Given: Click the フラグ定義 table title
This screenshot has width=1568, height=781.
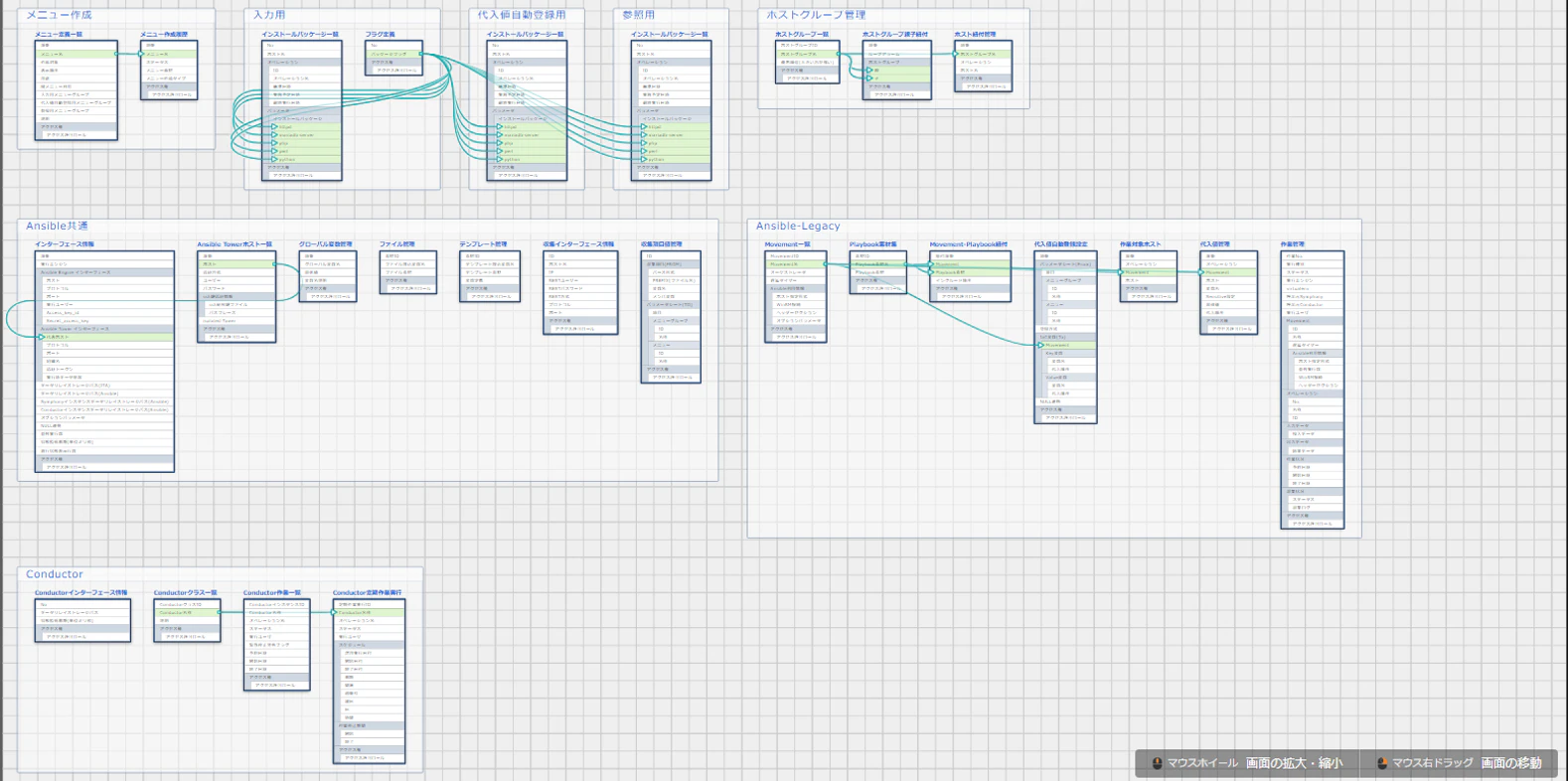Looking at the screenshot, I should (380, 35).
